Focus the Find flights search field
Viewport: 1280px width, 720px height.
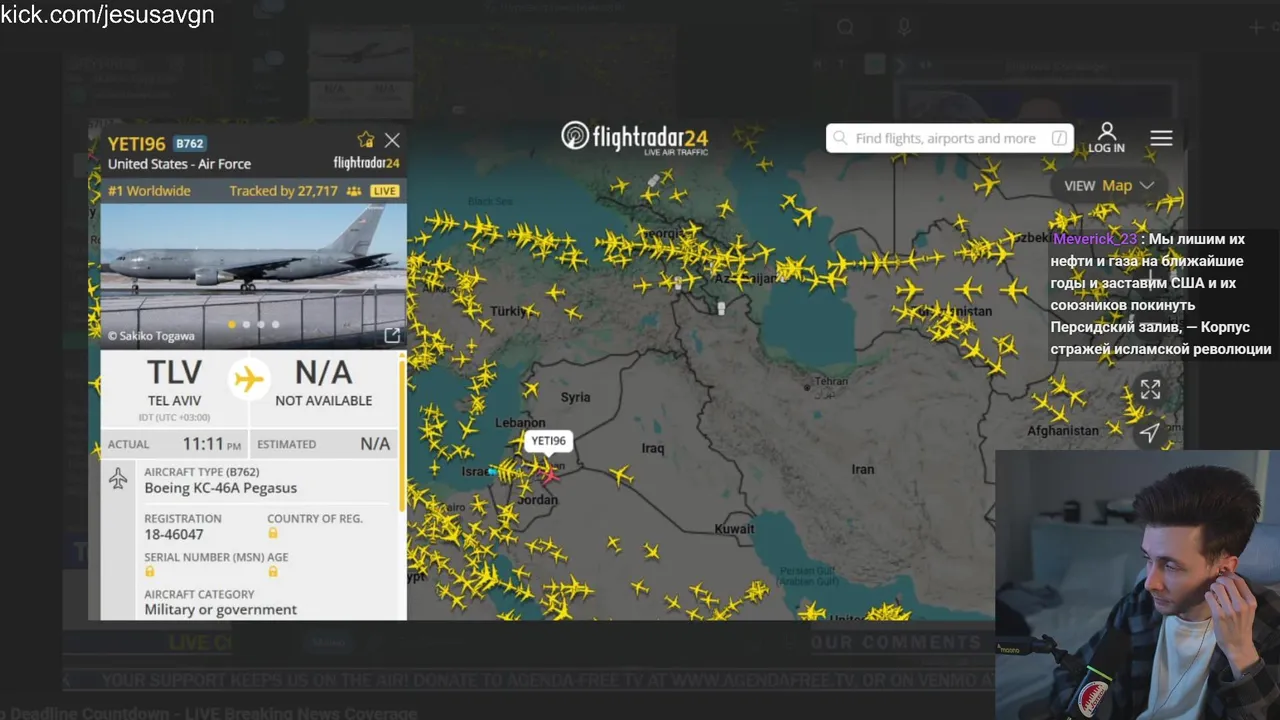(x=949, y=138)
